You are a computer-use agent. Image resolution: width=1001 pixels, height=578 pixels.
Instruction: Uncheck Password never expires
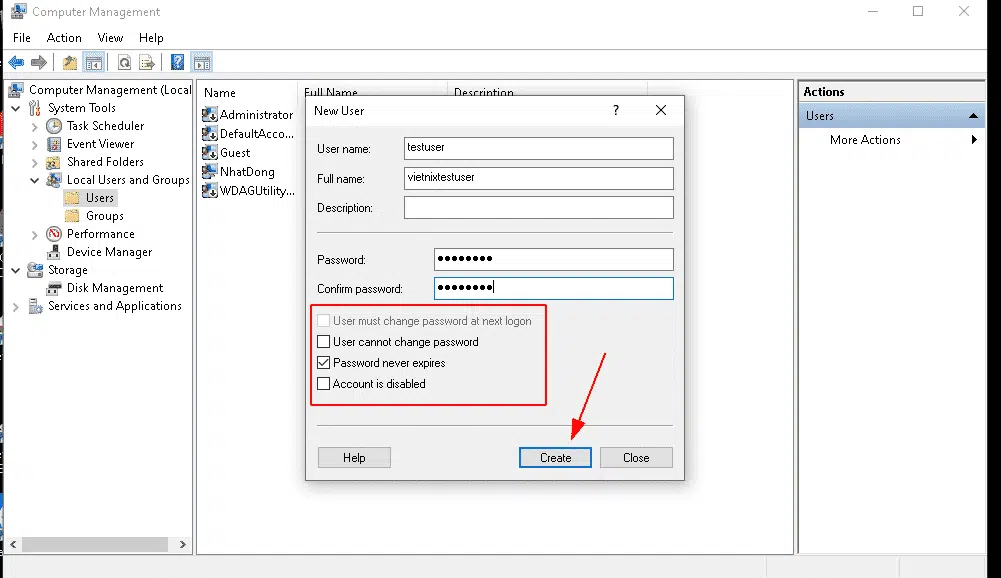click(323, 362)
